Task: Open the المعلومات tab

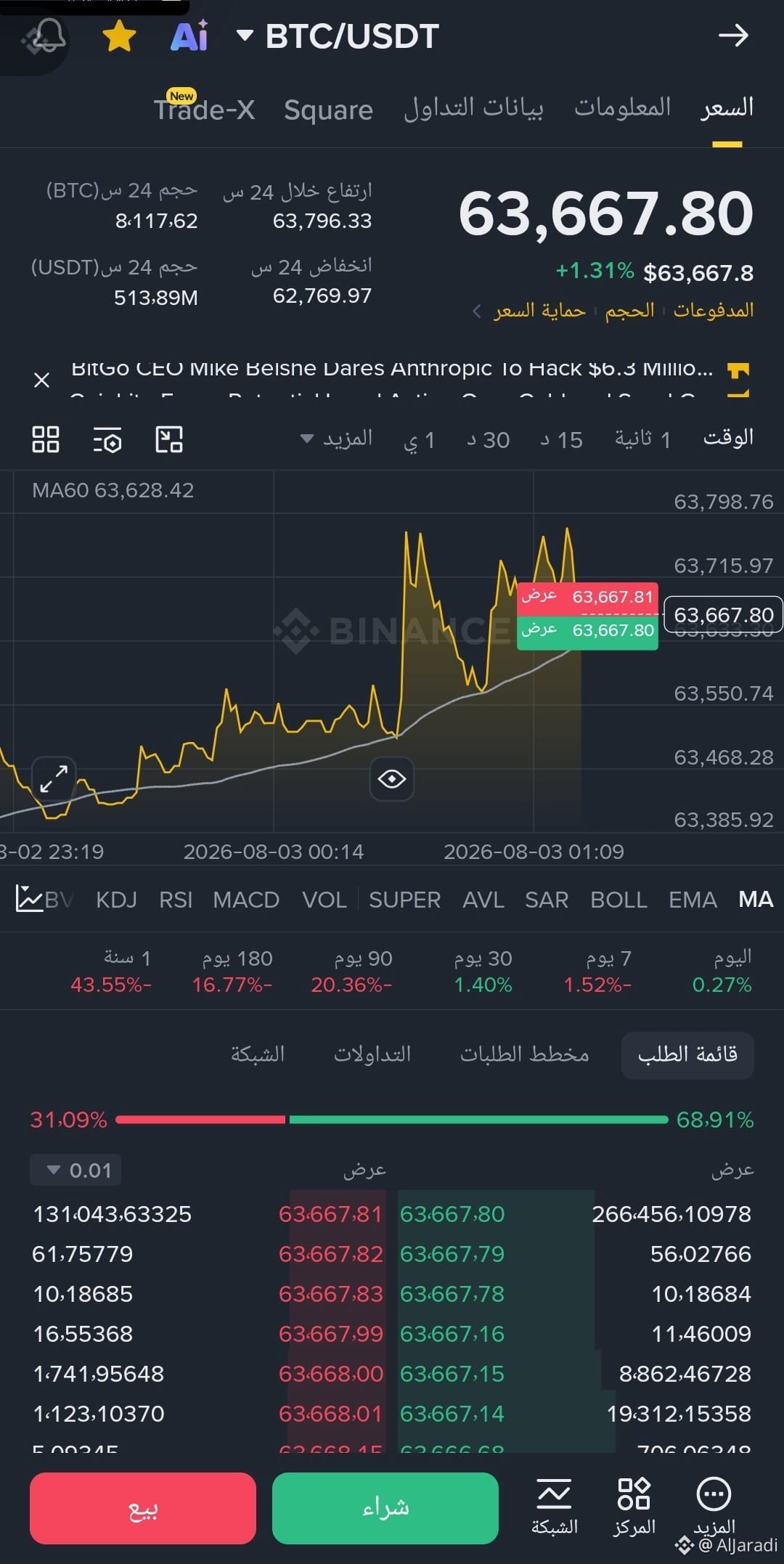Action: [623, 107]
